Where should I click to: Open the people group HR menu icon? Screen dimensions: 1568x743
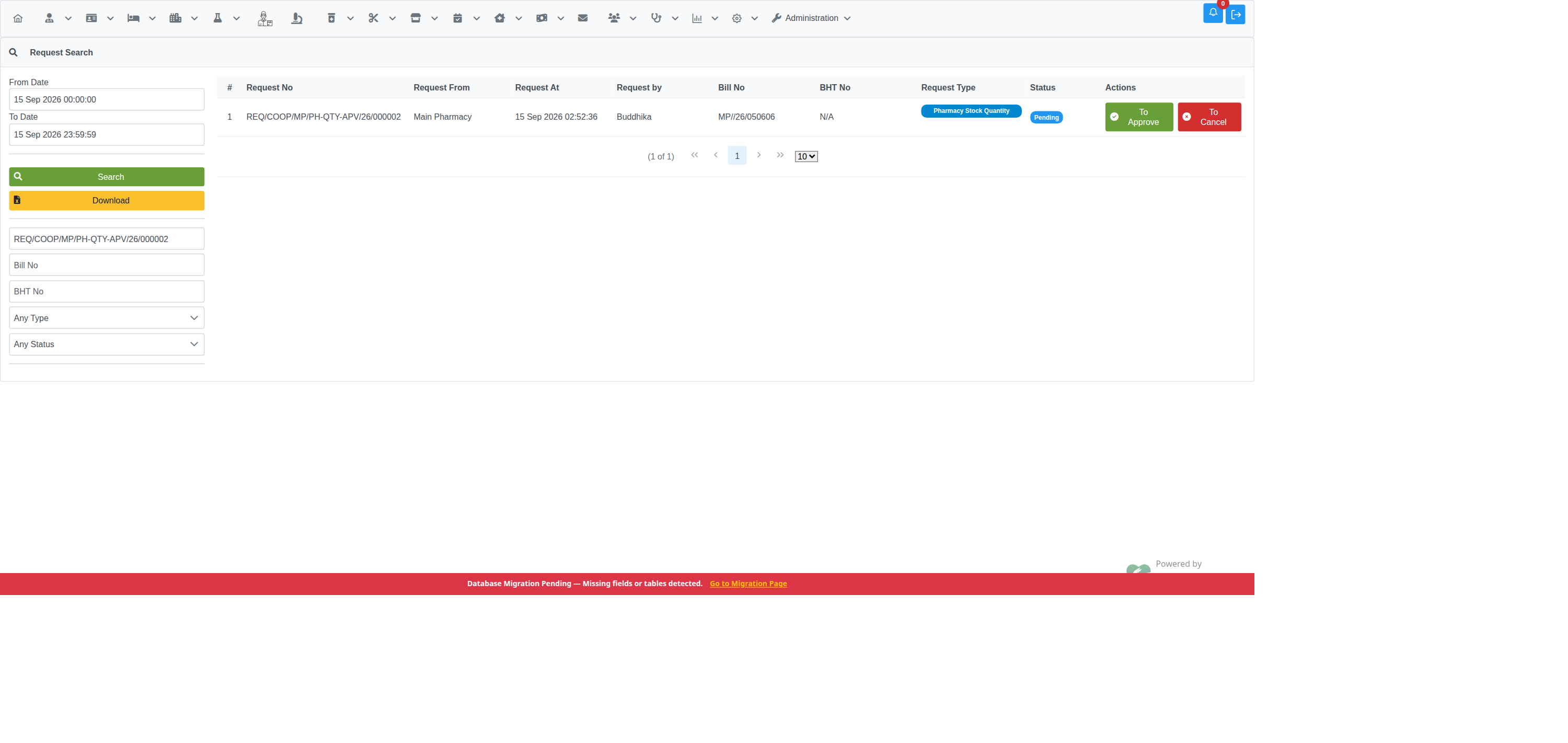(x=614, y=18)
